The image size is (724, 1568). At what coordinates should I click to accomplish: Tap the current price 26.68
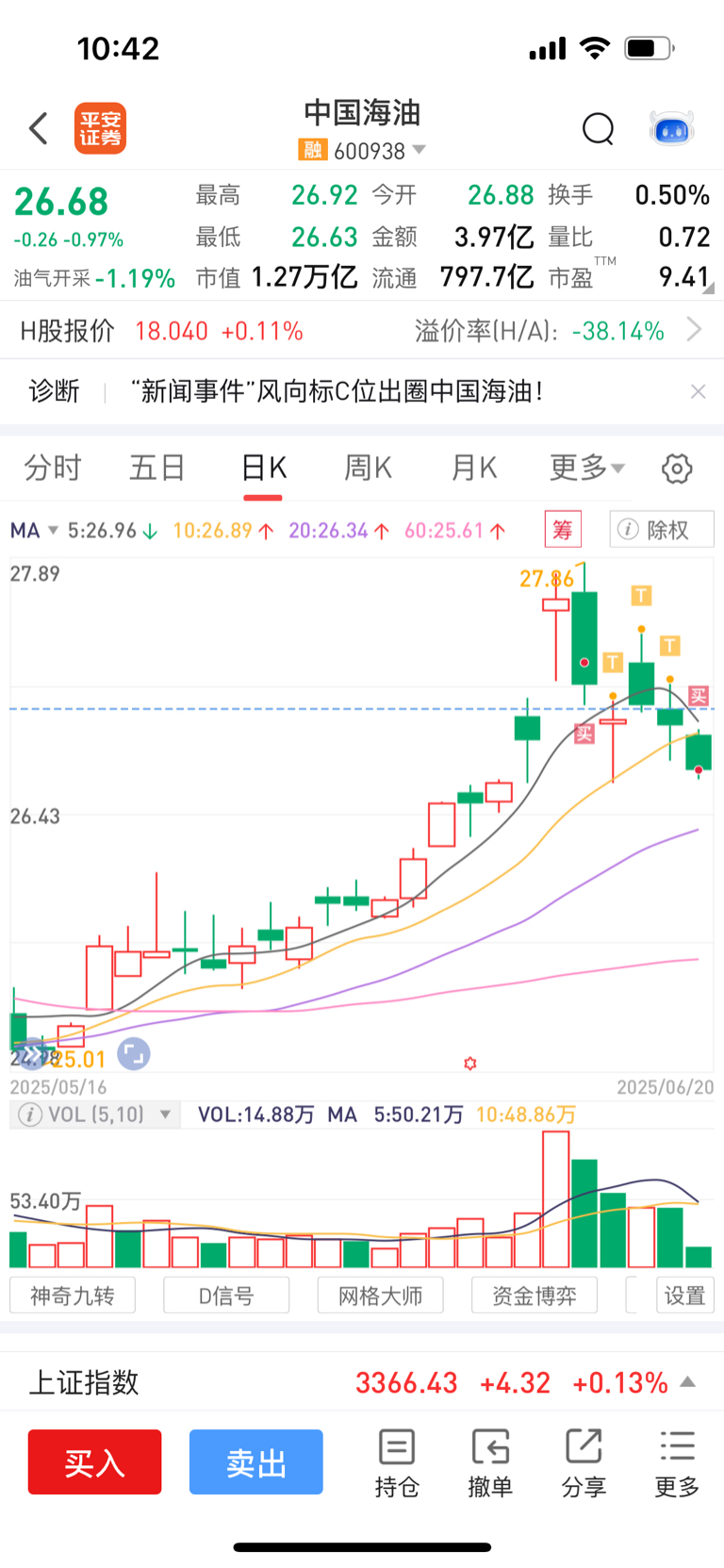[x=61, y=202]
